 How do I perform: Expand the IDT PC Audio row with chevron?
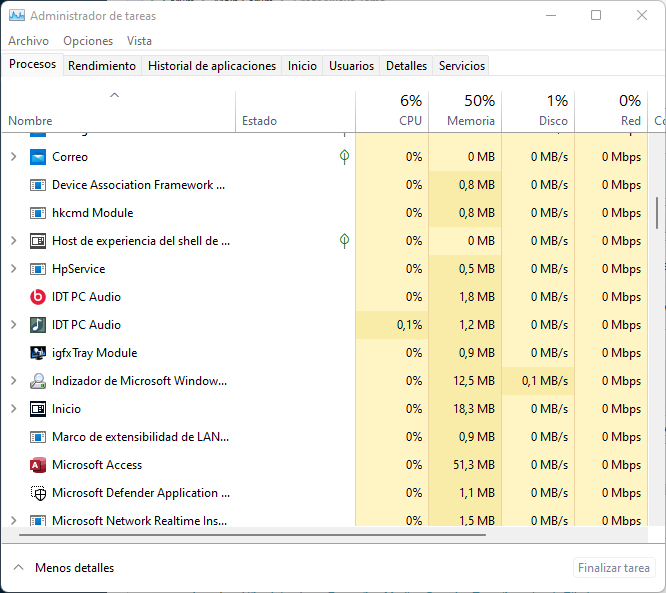14,325
